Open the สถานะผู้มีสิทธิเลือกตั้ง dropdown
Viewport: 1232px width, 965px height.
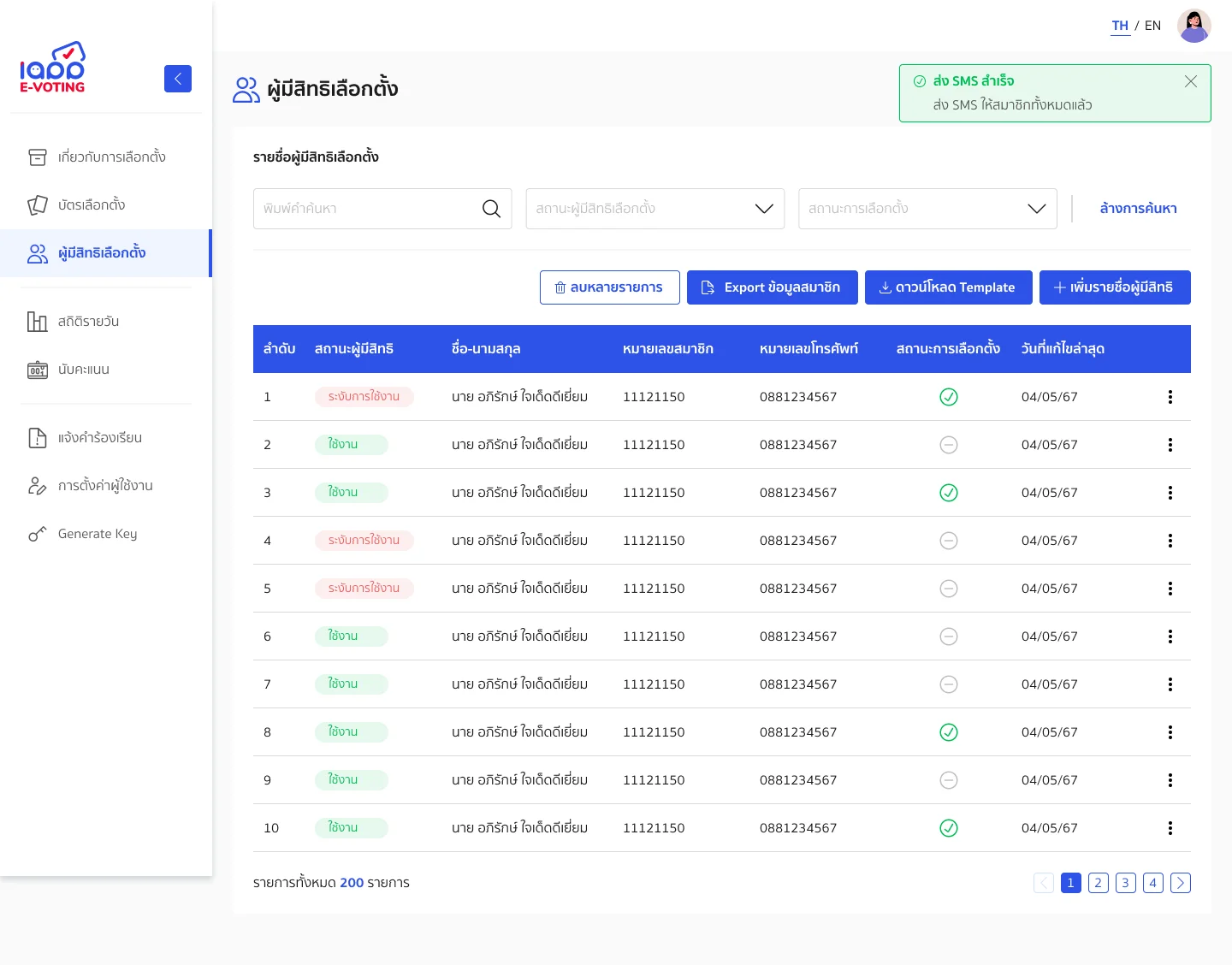pos(654,208)
